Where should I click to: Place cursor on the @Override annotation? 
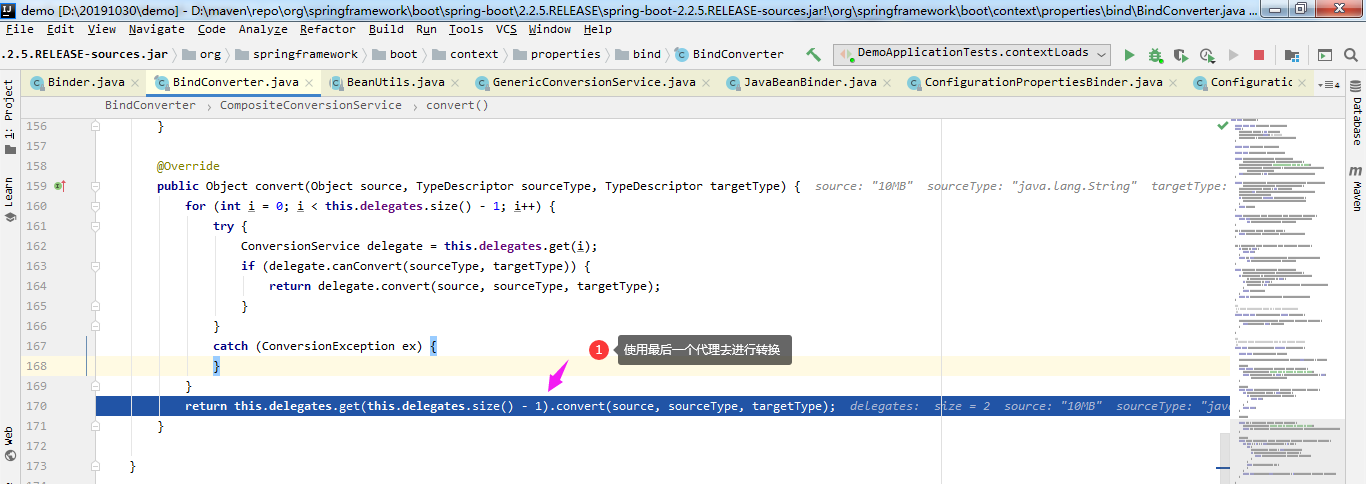[188, 166]
